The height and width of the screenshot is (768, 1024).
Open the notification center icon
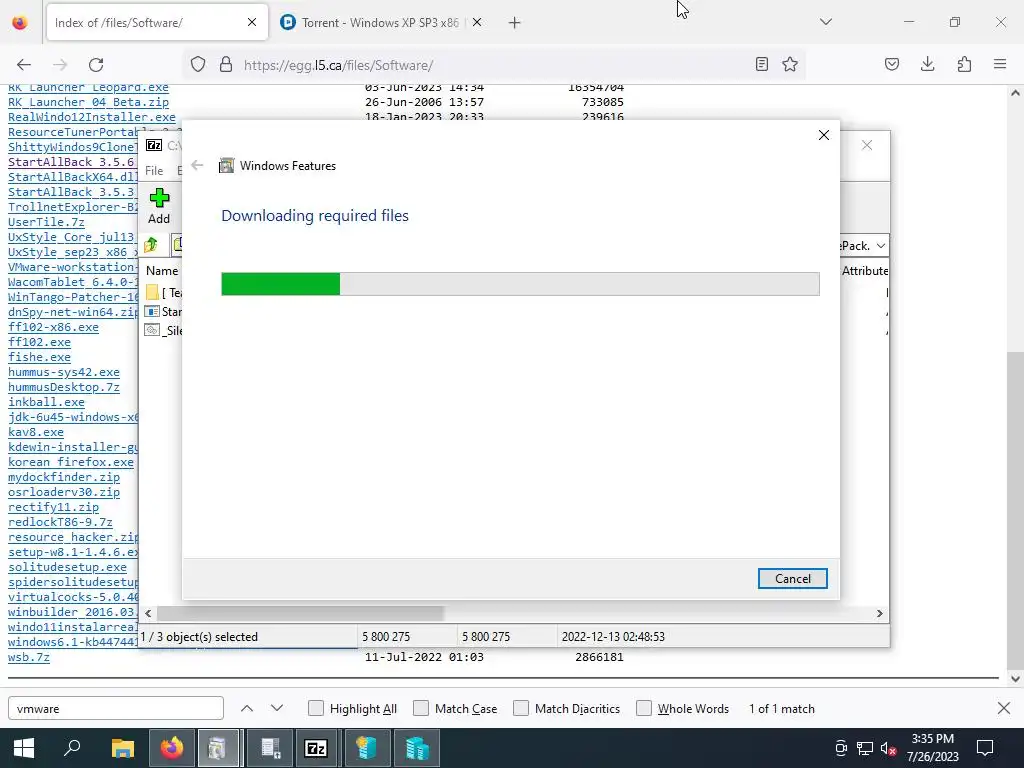(985, 748)
